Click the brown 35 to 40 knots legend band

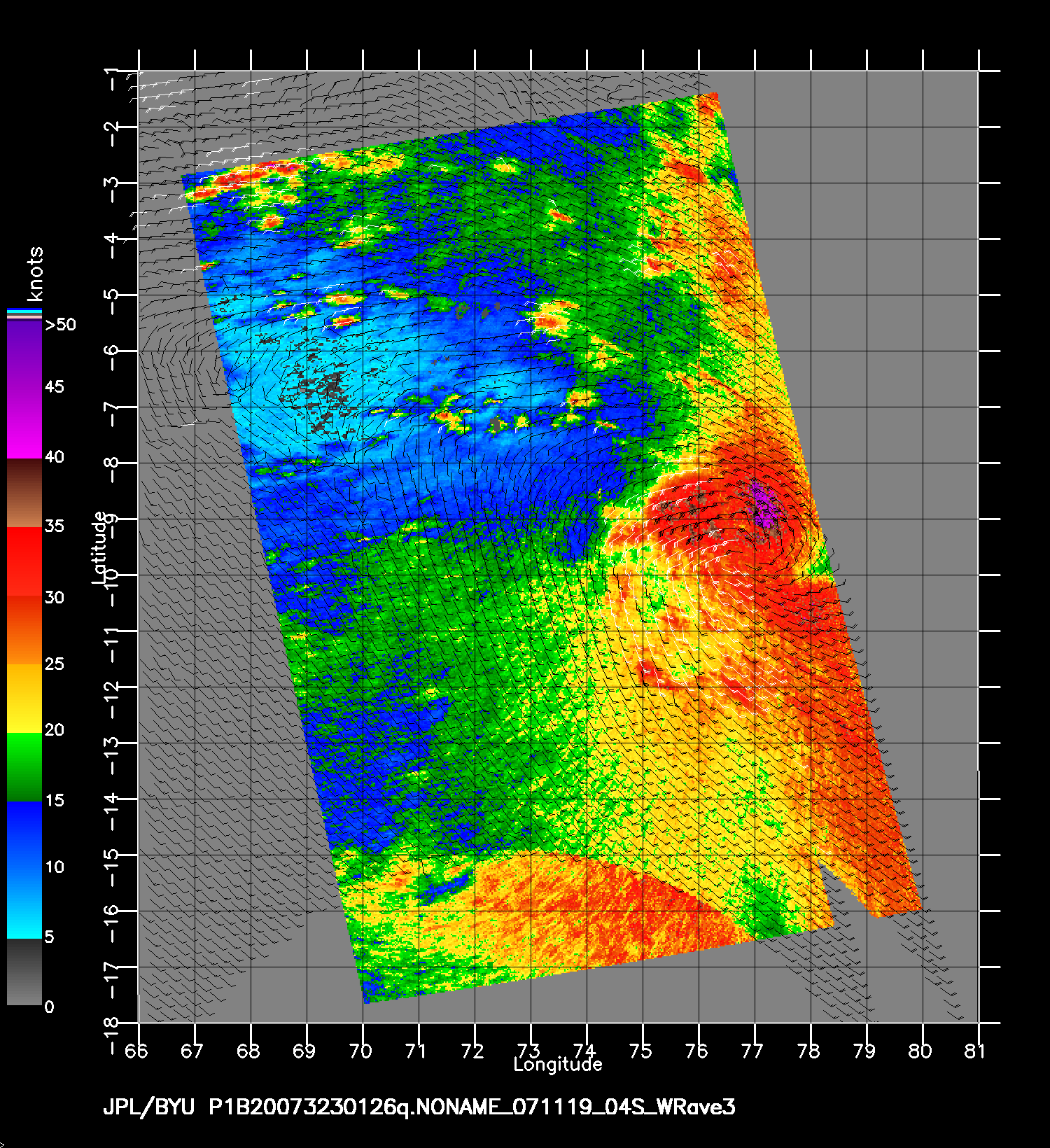pos(24,493)
